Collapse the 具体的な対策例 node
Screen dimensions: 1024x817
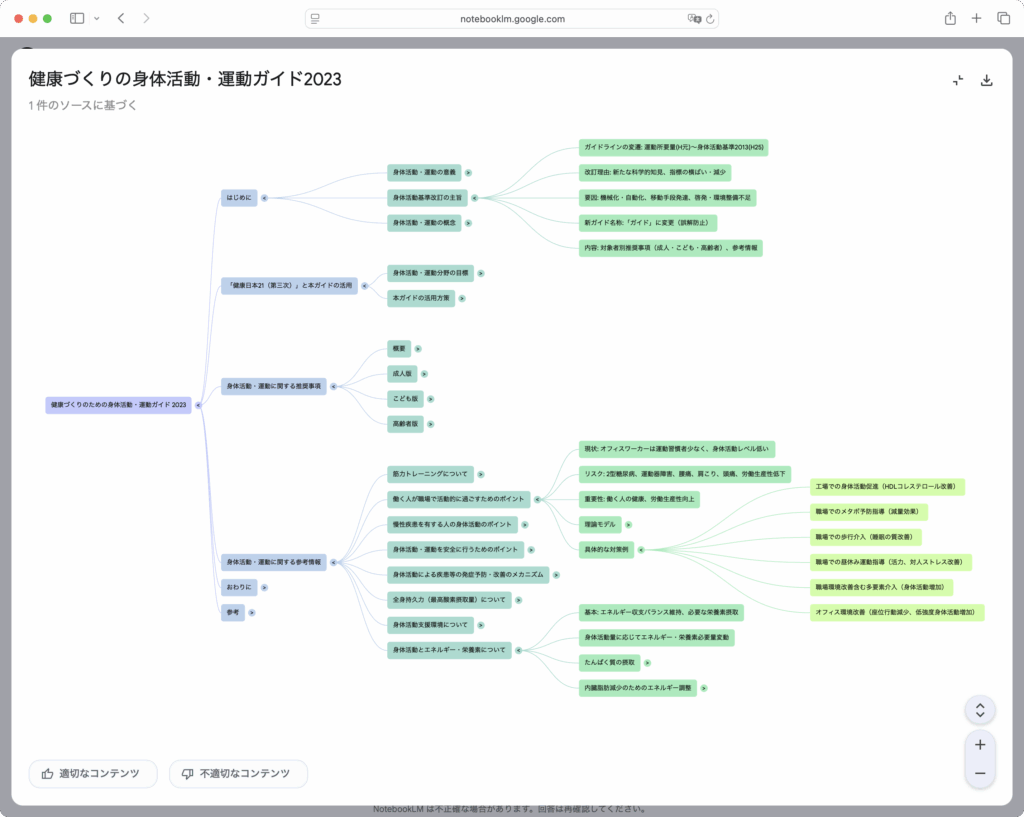coord(641,549)
